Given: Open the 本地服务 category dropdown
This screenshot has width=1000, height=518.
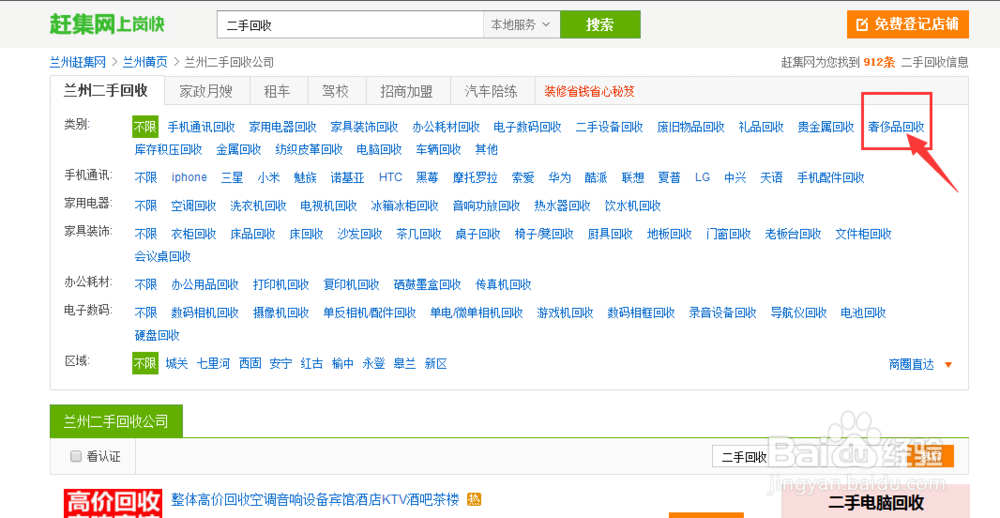Looking at the screenshot, I should point(521,25).
